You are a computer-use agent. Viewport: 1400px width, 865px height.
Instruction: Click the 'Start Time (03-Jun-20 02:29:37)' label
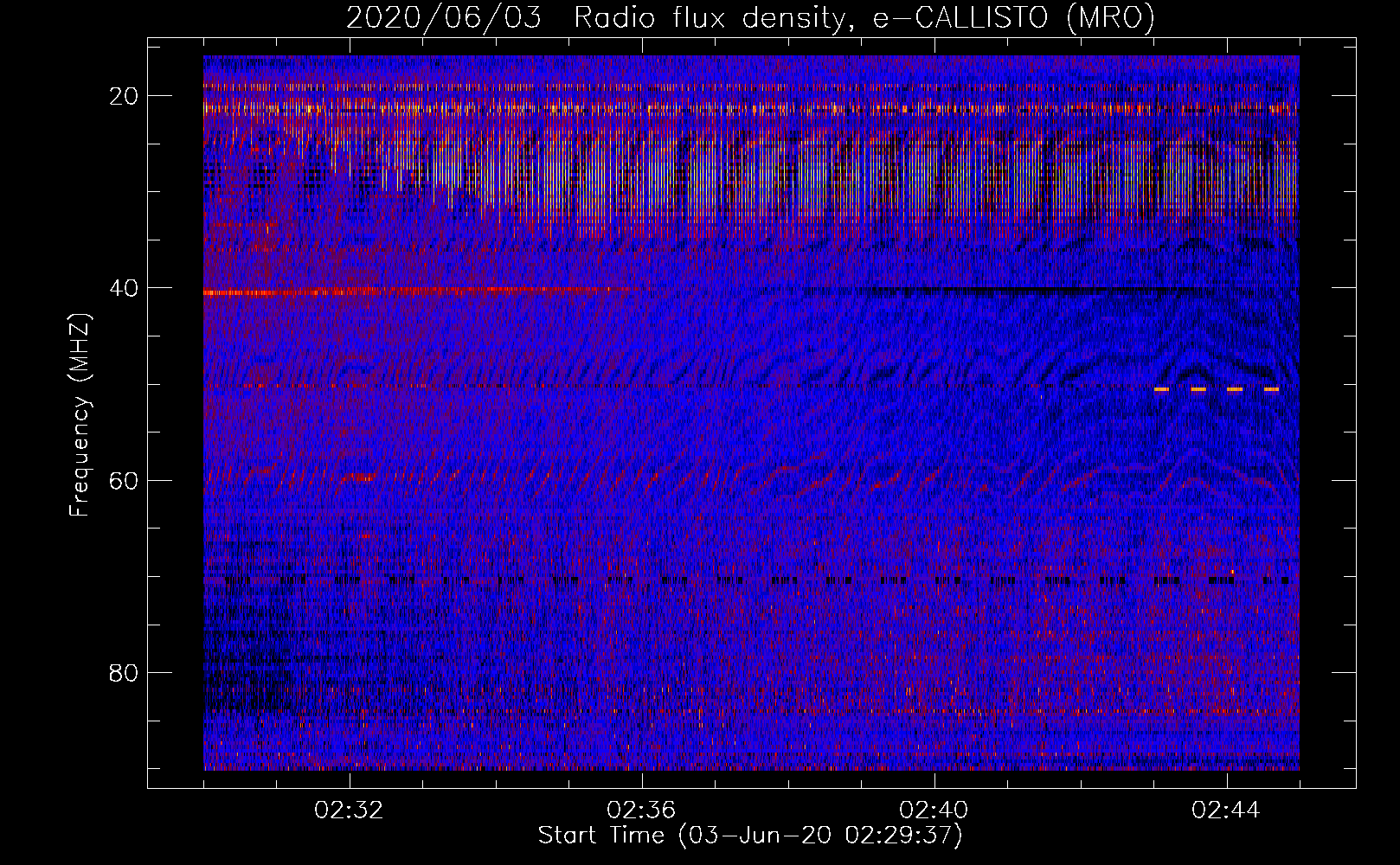click(750, 836)
